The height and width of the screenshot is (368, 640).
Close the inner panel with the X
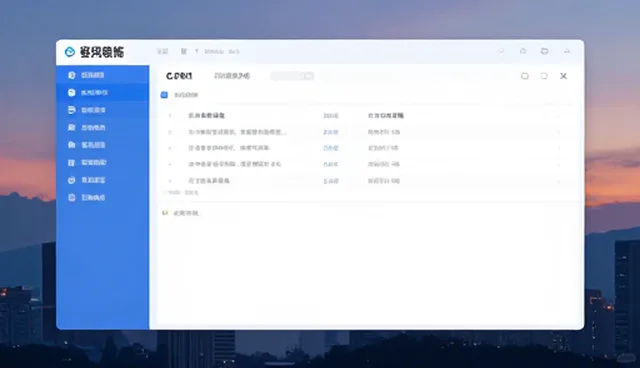(x=563, y=76)
